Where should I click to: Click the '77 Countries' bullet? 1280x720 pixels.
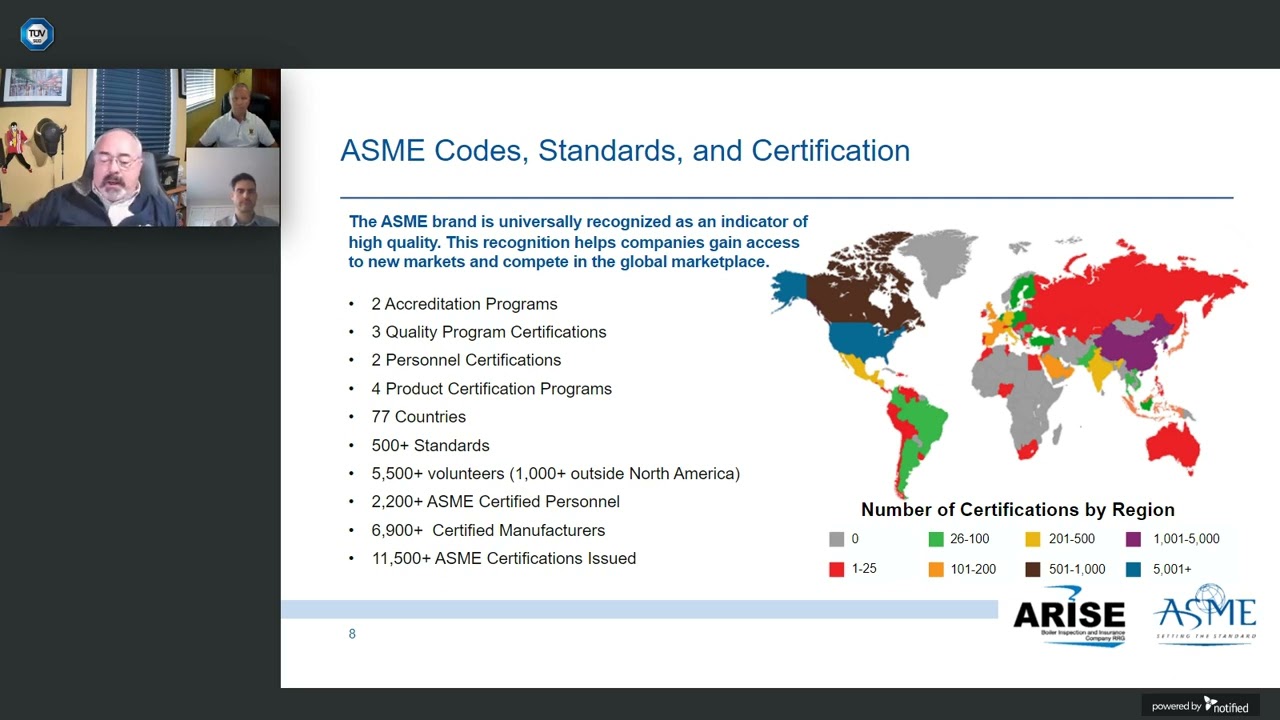(418, 417)
